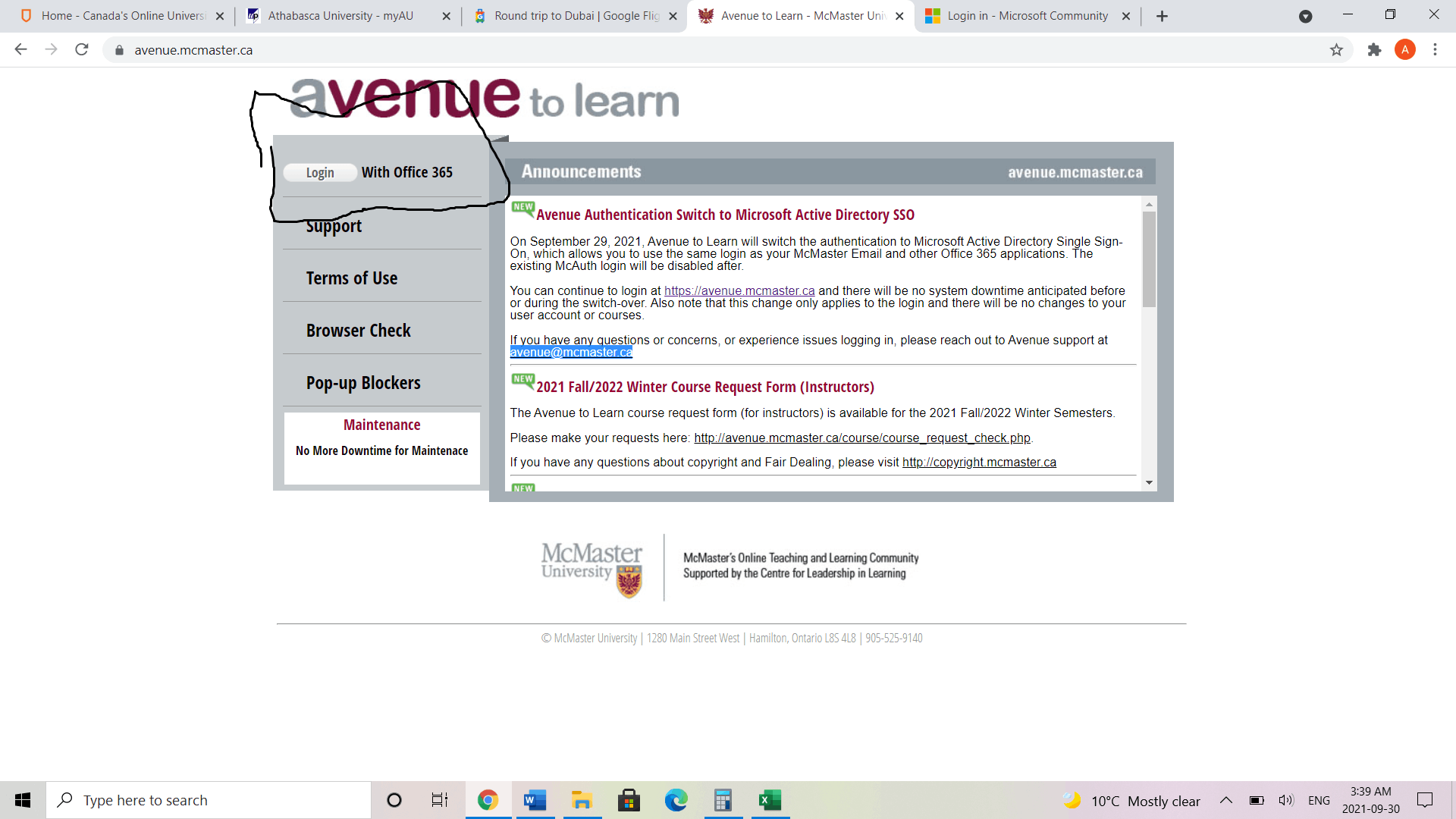Switch to Athabasca University myAU tab
The image size is (1456, 819).
[341, 16]
